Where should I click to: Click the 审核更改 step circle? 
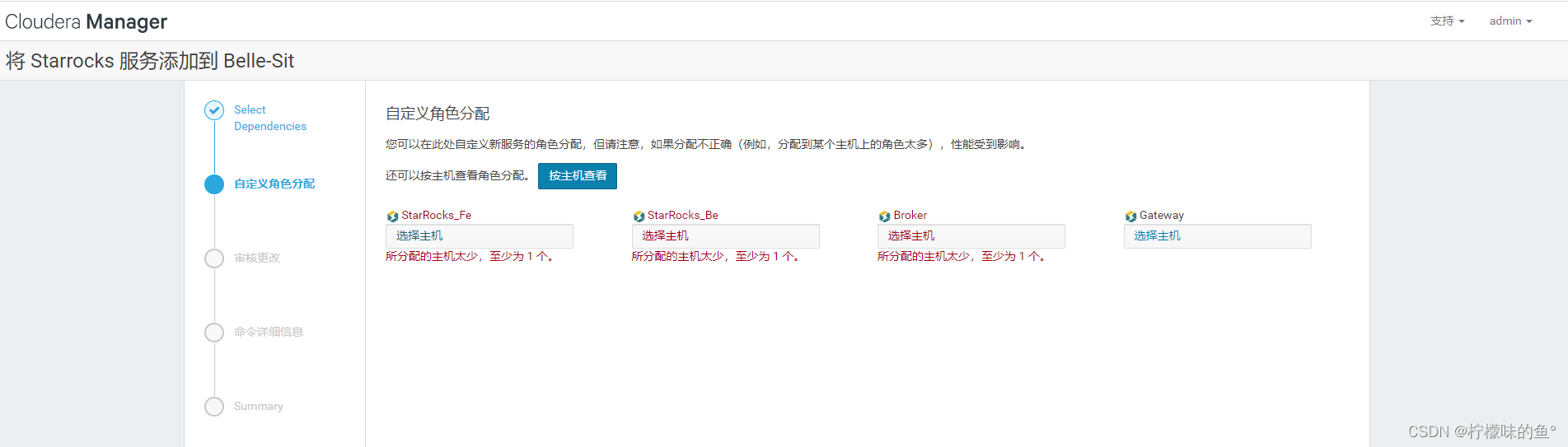[214, 258]
